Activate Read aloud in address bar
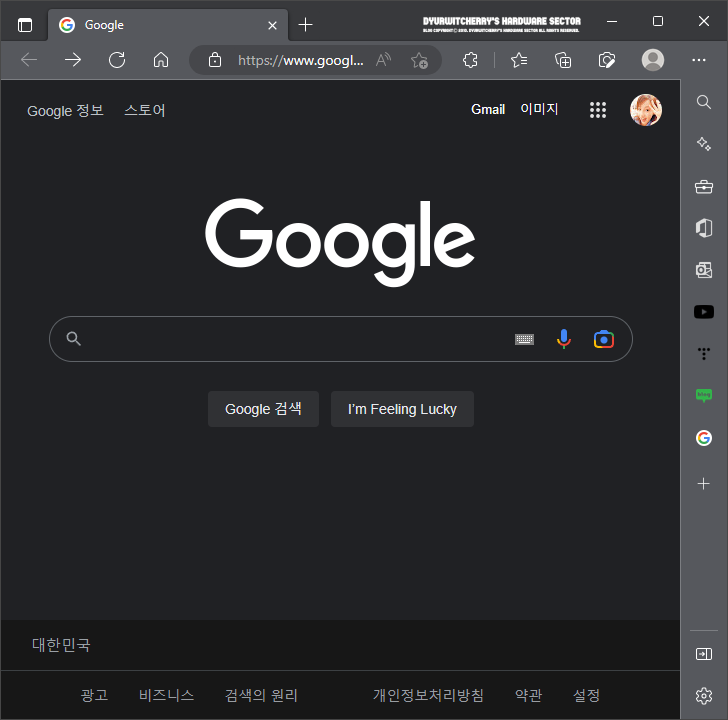 (383, 60)
